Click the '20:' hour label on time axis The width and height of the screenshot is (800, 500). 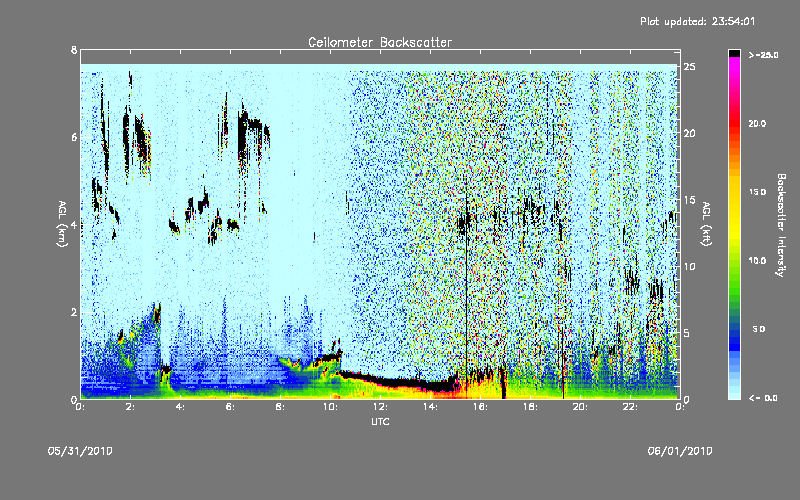[580, 407]
